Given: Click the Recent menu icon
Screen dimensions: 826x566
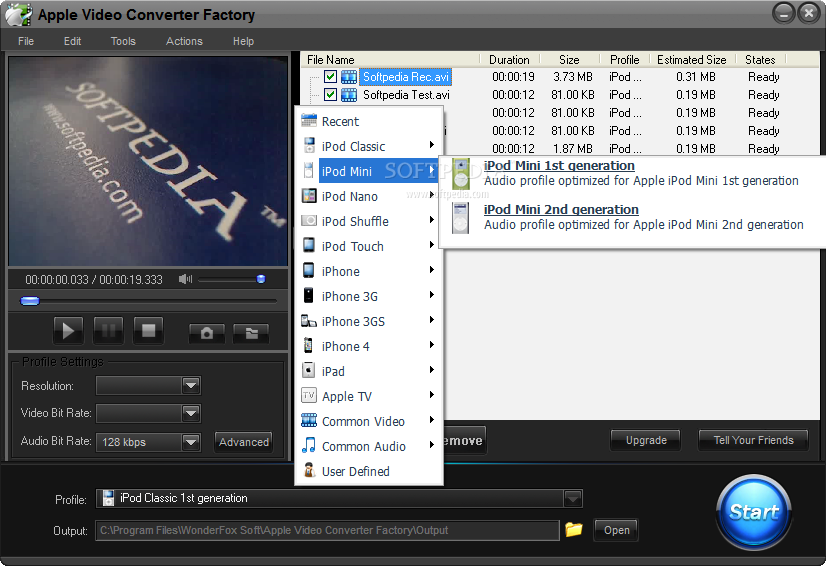Looking at the screenshot, I should pos(309,121).
